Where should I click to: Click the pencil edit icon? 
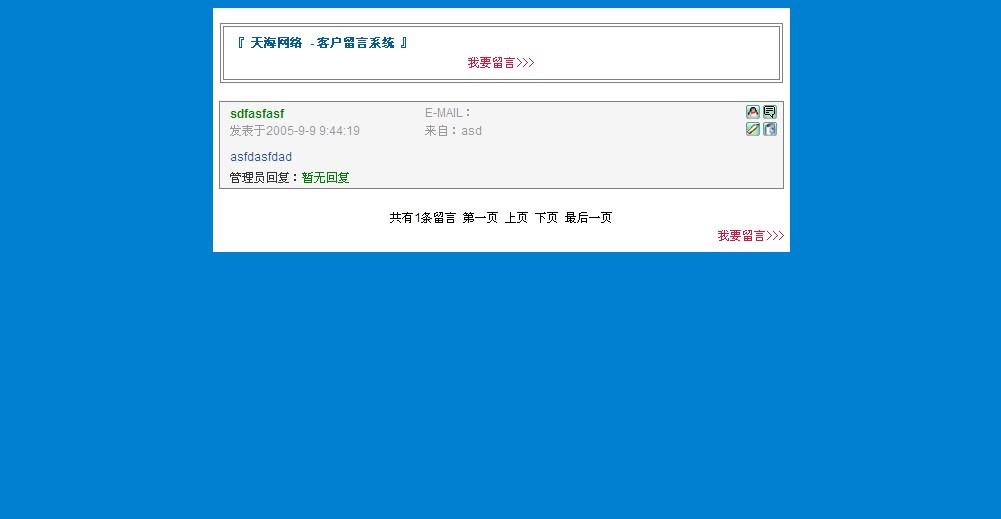coord(753,129)
